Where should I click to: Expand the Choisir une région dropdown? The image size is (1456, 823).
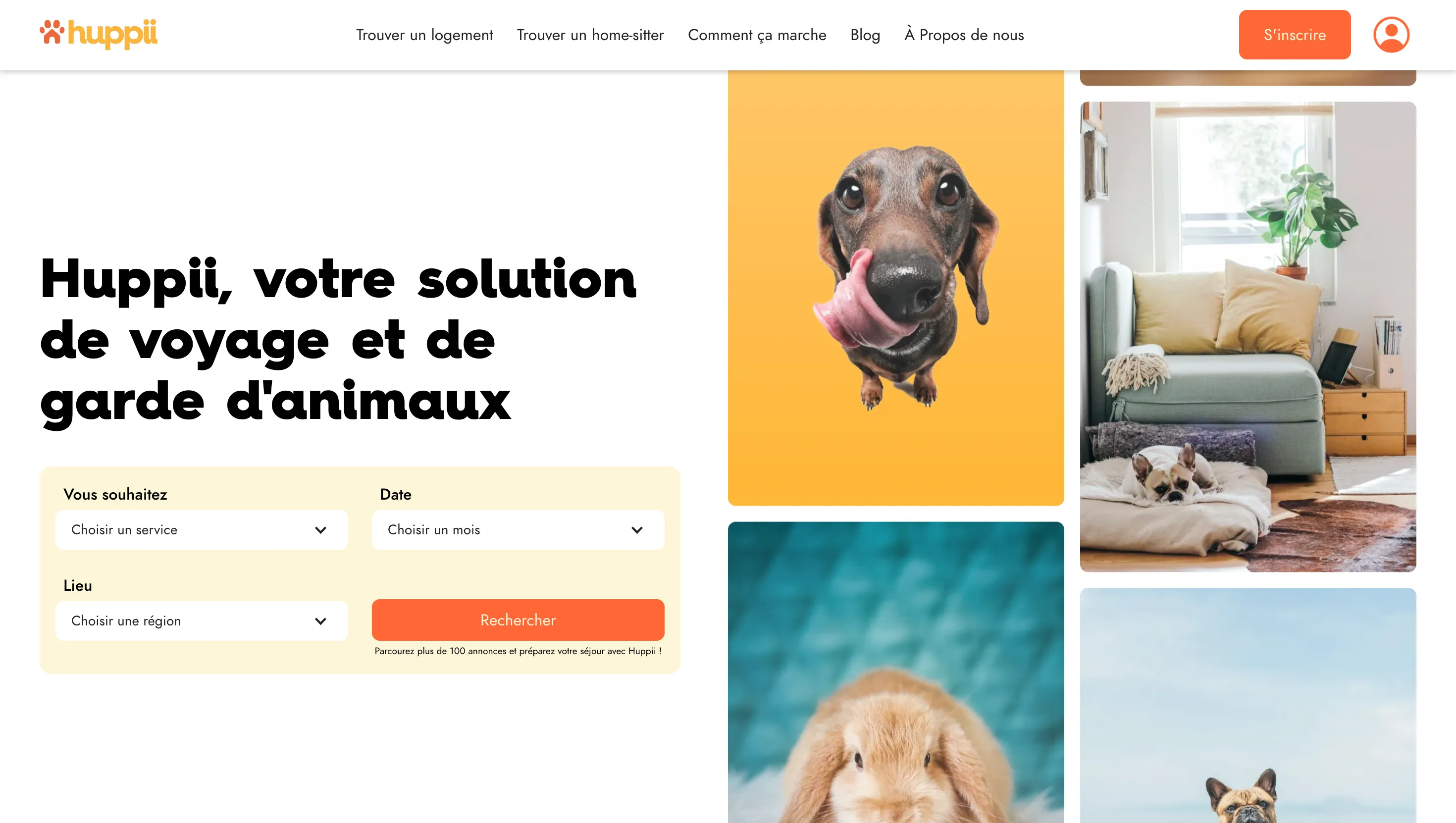point(202,620)
